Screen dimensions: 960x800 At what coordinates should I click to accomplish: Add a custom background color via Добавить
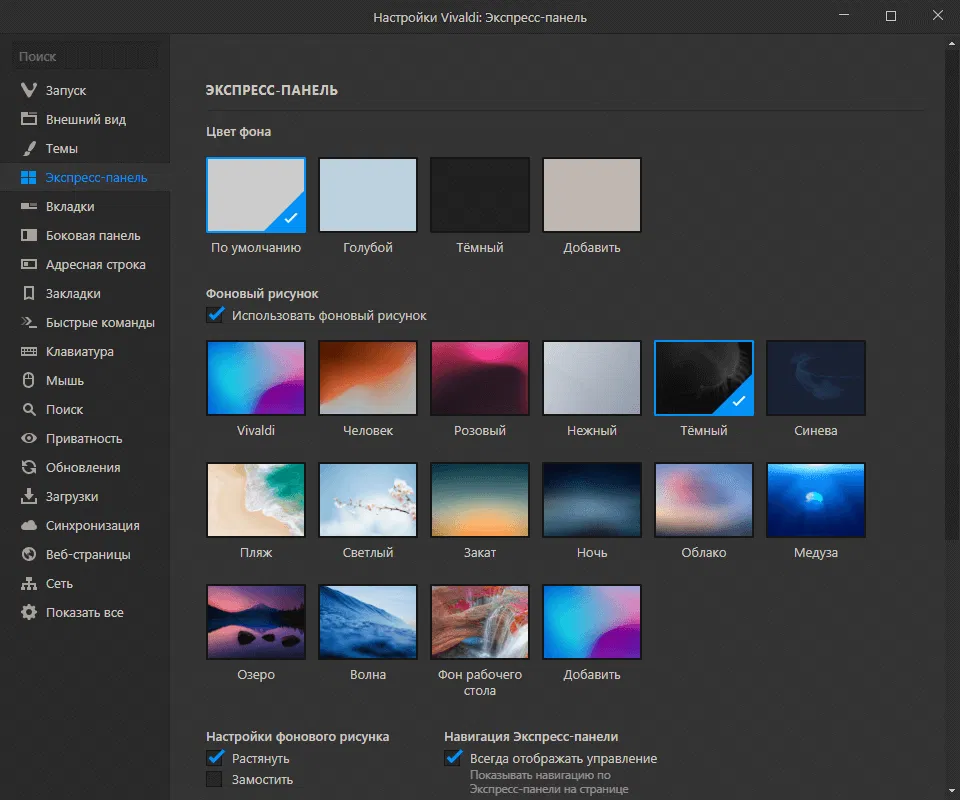592,195
